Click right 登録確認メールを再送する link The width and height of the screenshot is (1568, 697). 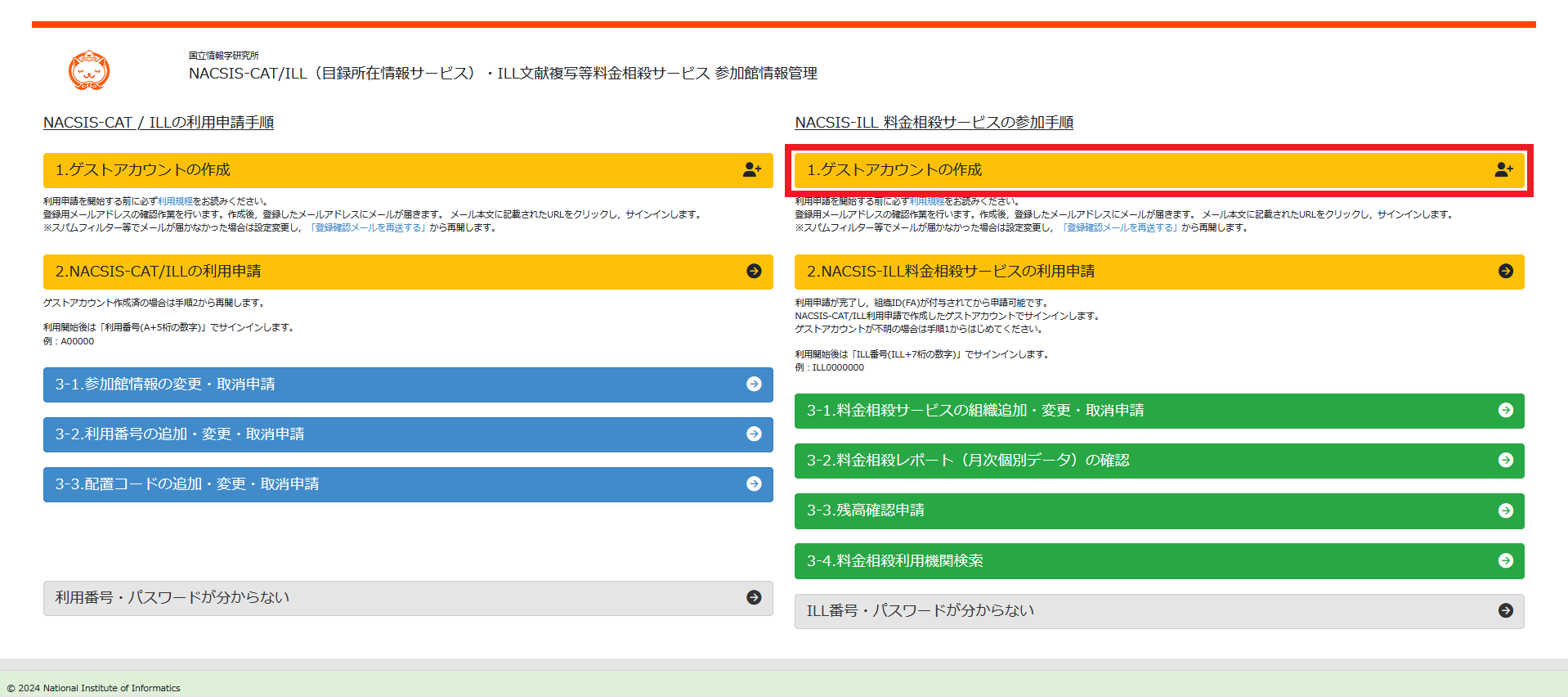[1120, 227]
